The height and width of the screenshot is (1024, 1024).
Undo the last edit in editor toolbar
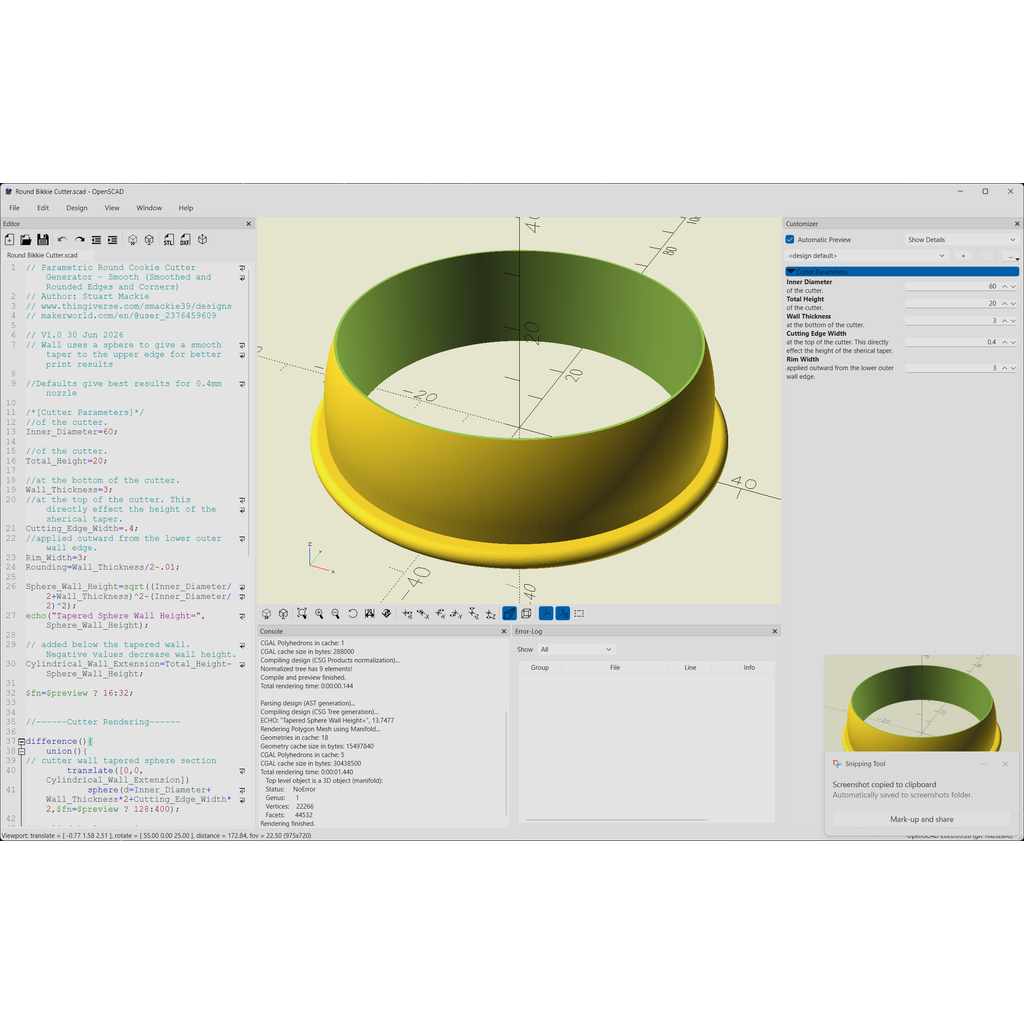coord(63,240)
